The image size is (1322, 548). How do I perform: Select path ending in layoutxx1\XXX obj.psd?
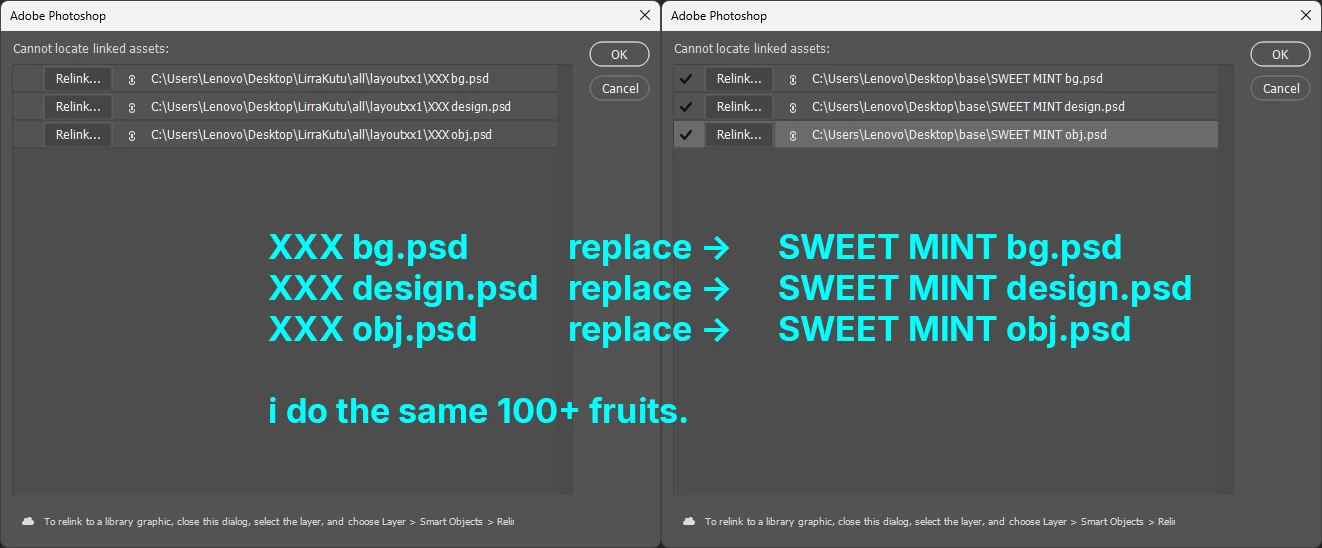(321, 134)
